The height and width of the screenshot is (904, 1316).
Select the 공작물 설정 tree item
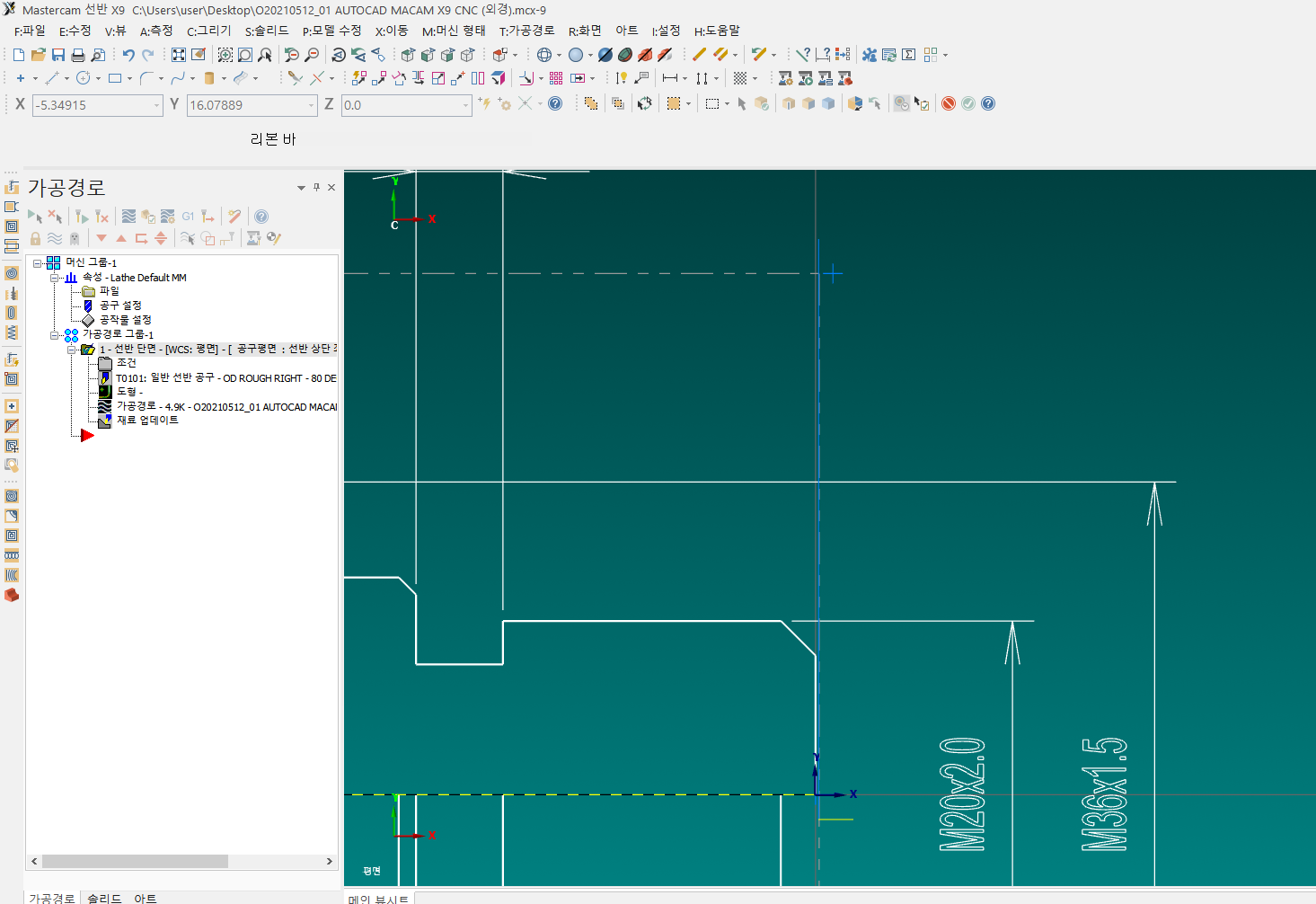[x=125, y=320]
